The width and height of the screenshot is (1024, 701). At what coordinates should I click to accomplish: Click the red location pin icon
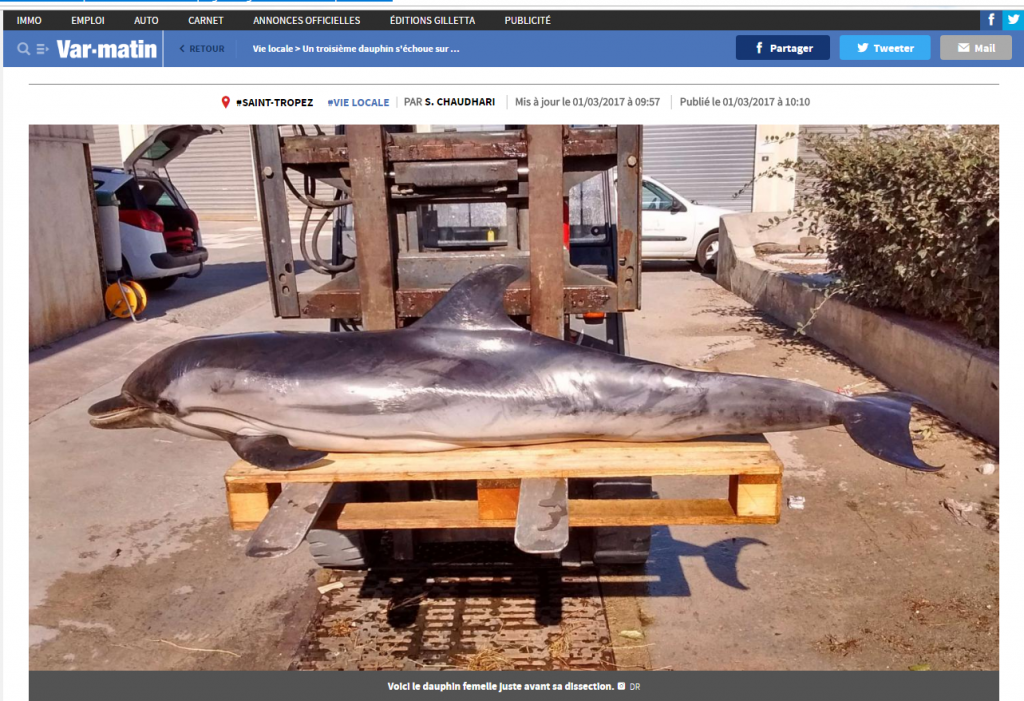(x=226, y=102)
